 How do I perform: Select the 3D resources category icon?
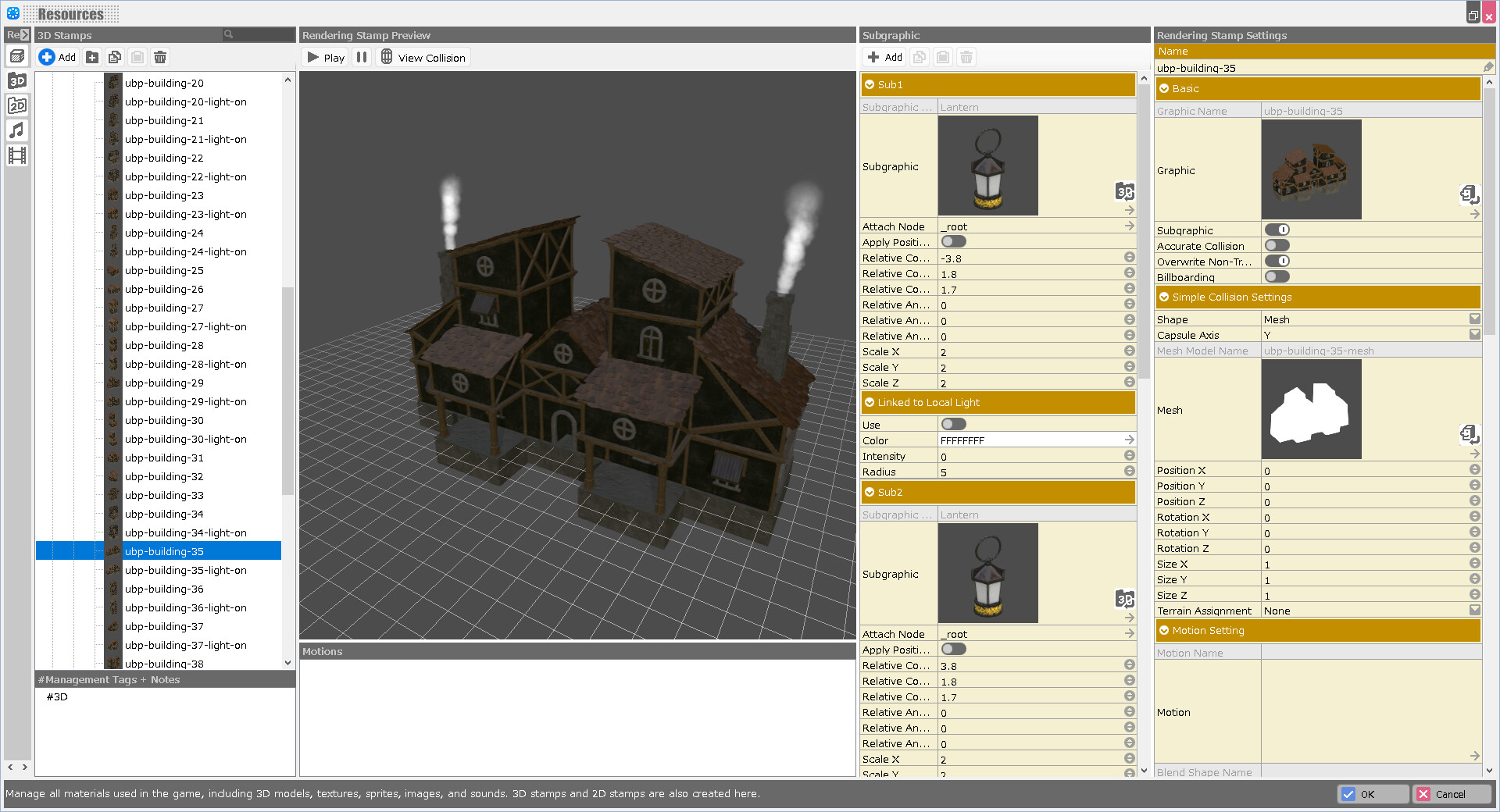tap(16, 80)
